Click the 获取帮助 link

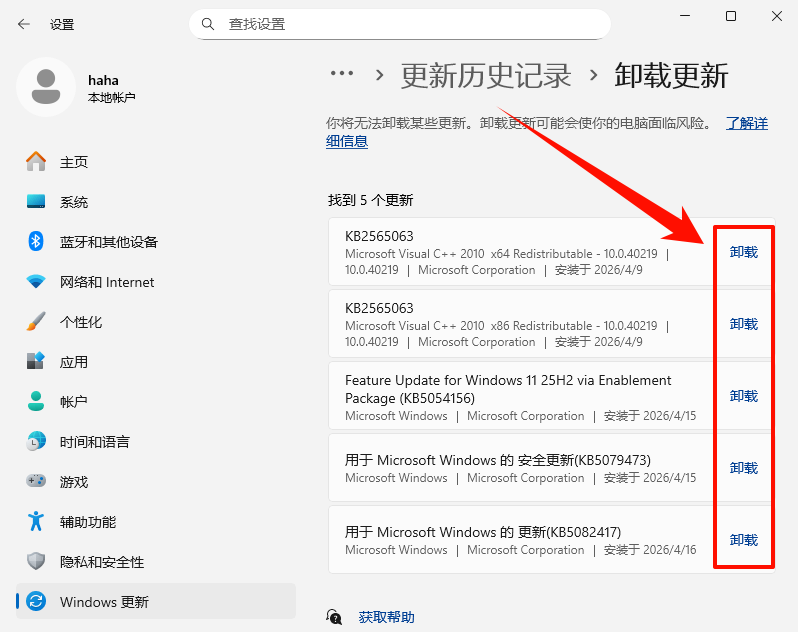tap(386, 617)
